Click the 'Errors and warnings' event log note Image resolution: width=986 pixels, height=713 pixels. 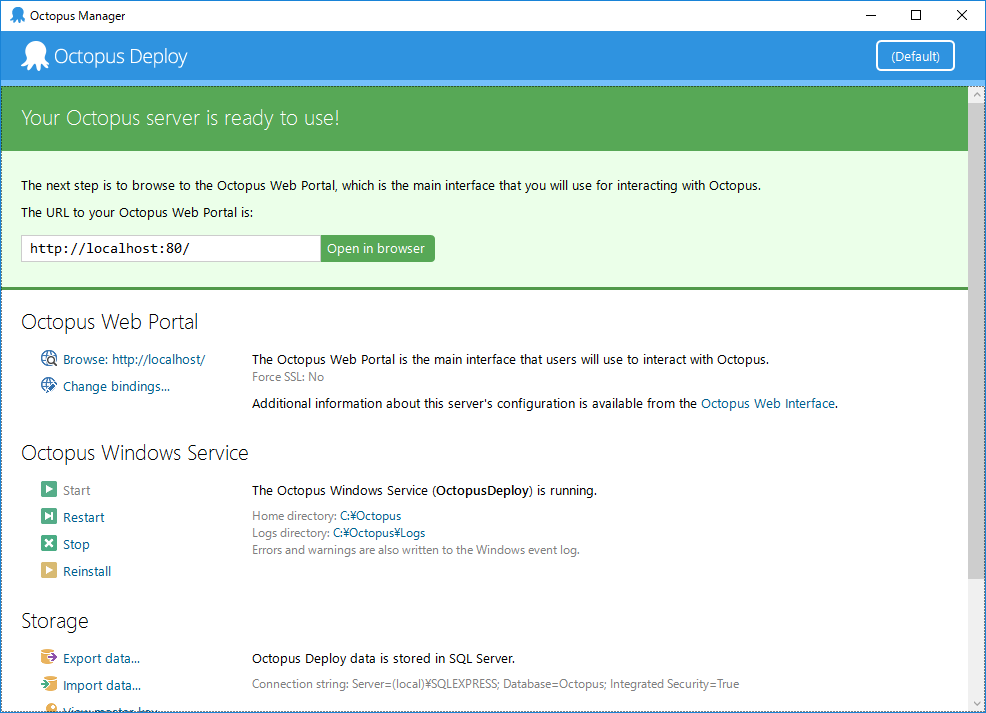pyautogui.click(x=416, y=550)
